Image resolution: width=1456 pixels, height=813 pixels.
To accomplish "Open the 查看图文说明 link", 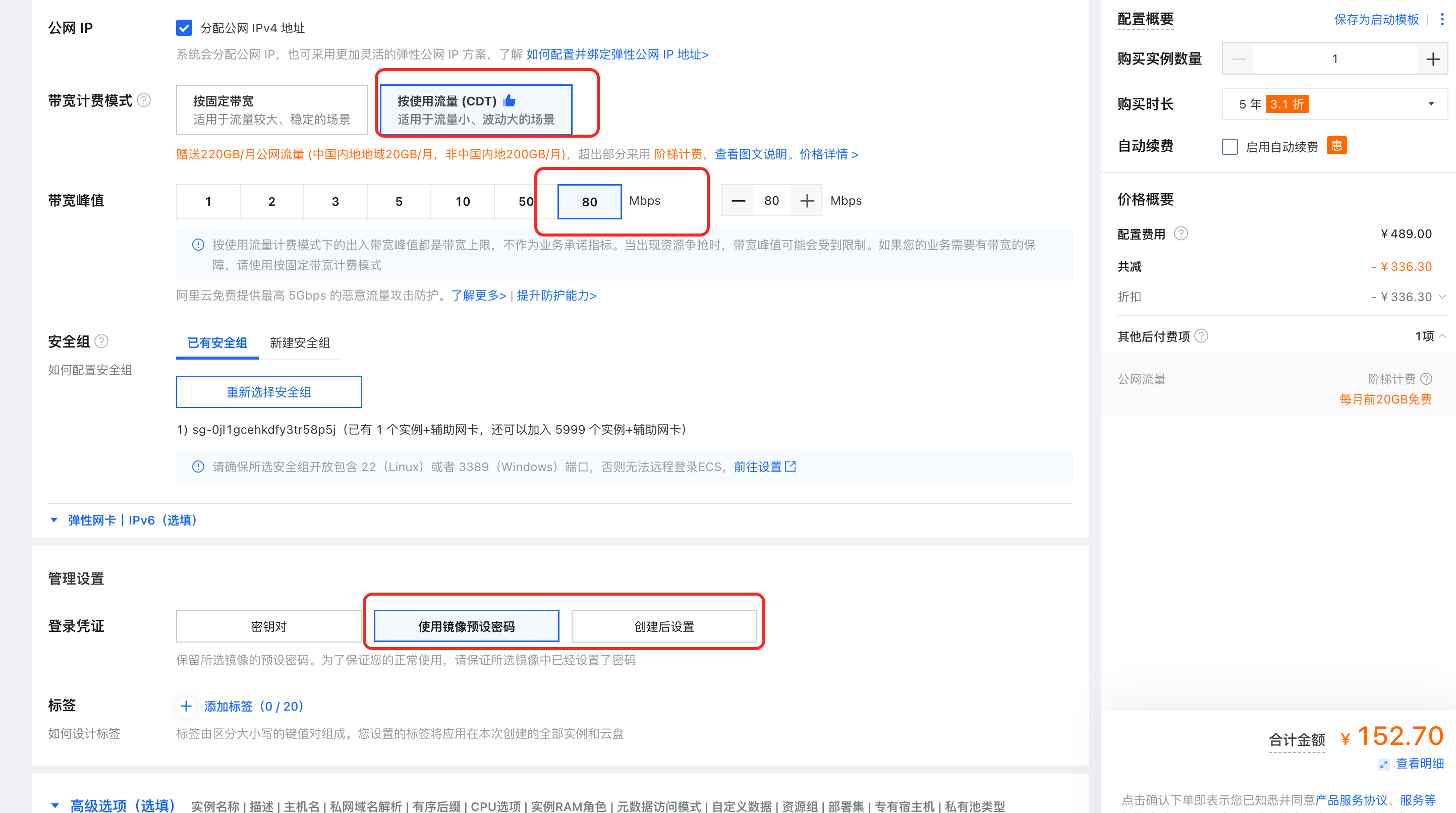I will (x=751, y=154).
